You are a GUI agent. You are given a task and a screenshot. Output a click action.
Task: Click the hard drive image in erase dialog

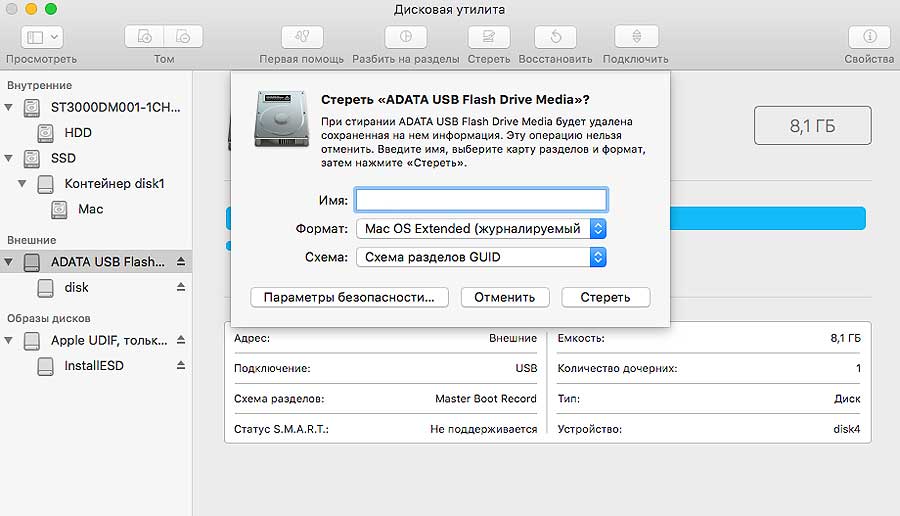281,119
